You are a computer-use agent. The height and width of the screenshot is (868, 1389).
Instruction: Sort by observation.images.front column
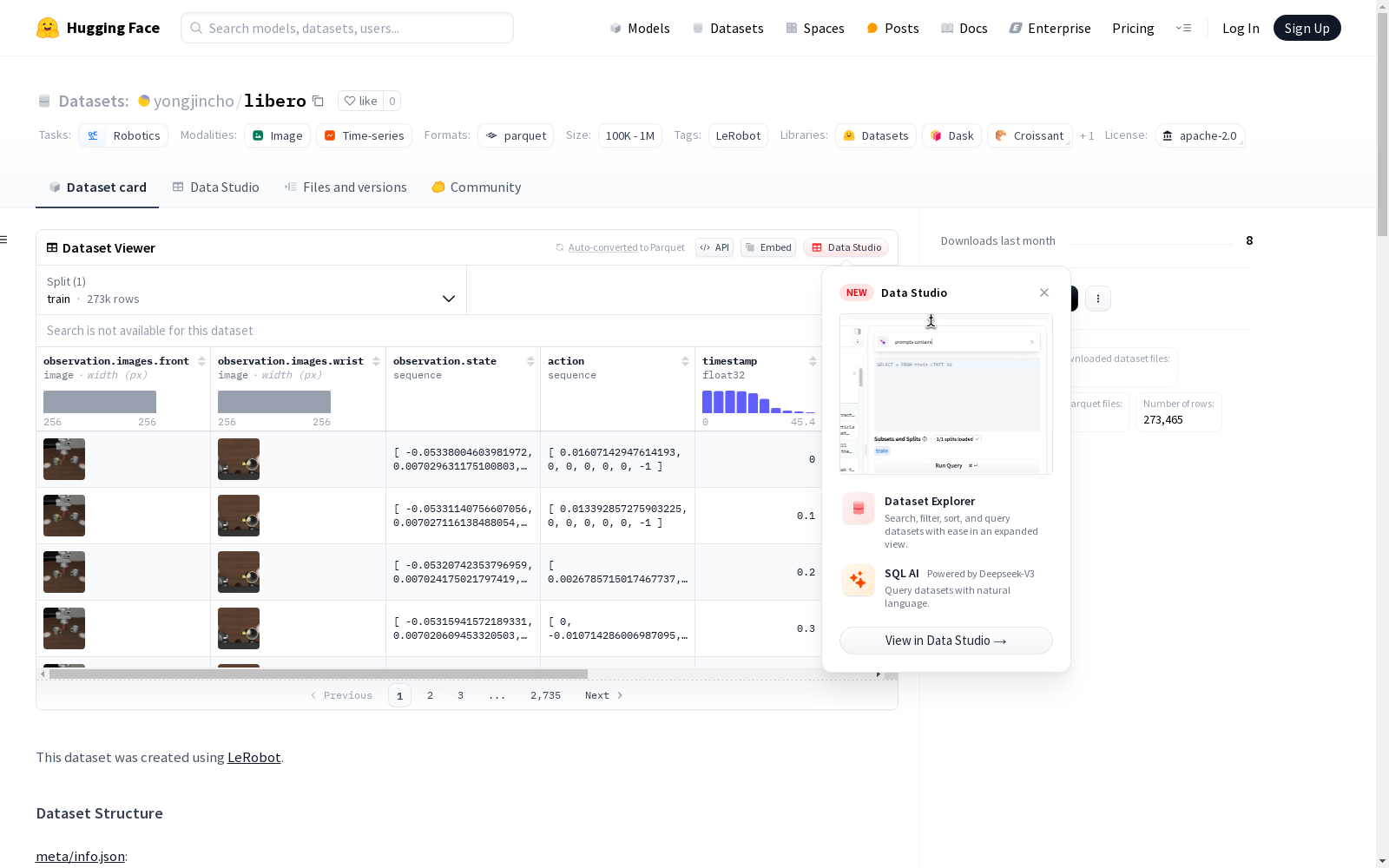[x=201, y=361]
